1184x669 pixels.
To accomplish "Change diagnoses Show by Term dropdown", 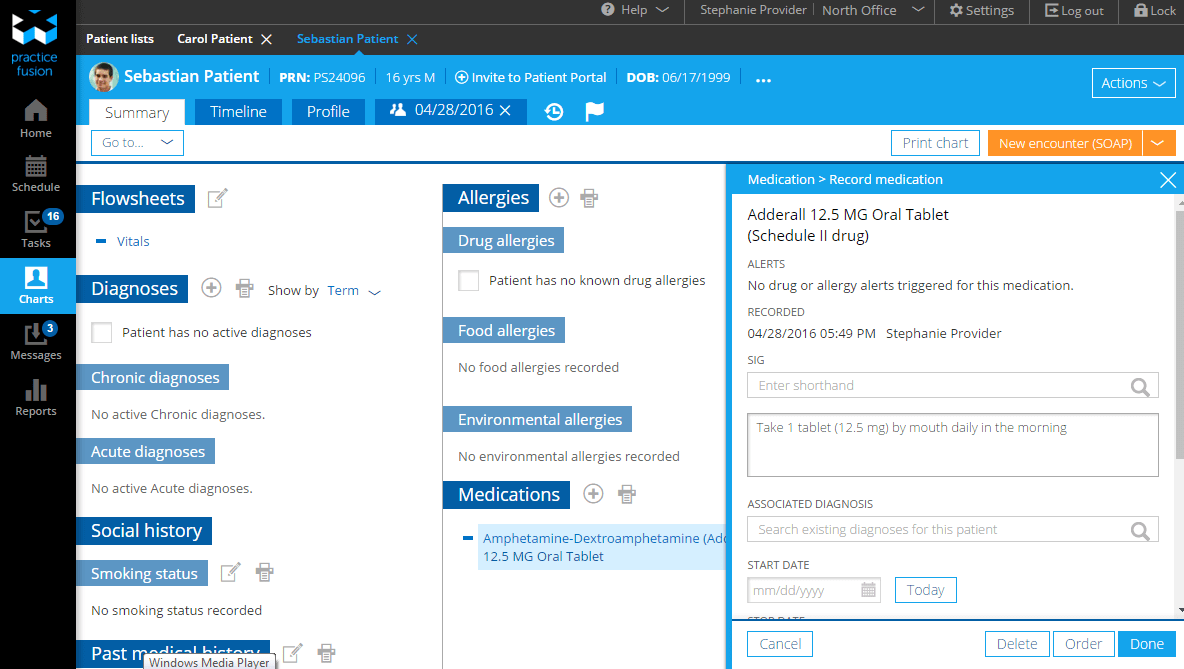I will pyautogui.click(x=353, y=290).
